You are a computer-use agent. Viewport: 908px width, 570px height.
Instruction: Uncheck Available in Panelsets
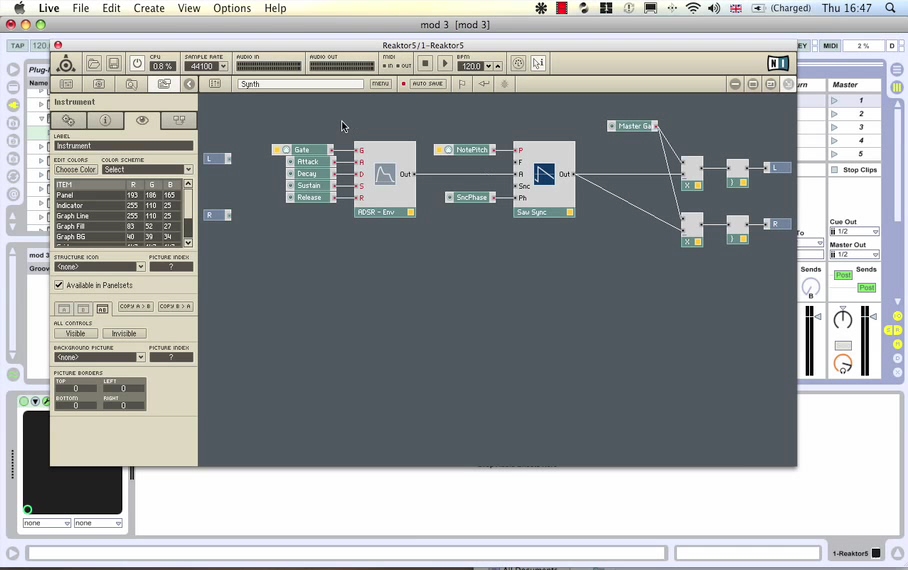[58, 285]
